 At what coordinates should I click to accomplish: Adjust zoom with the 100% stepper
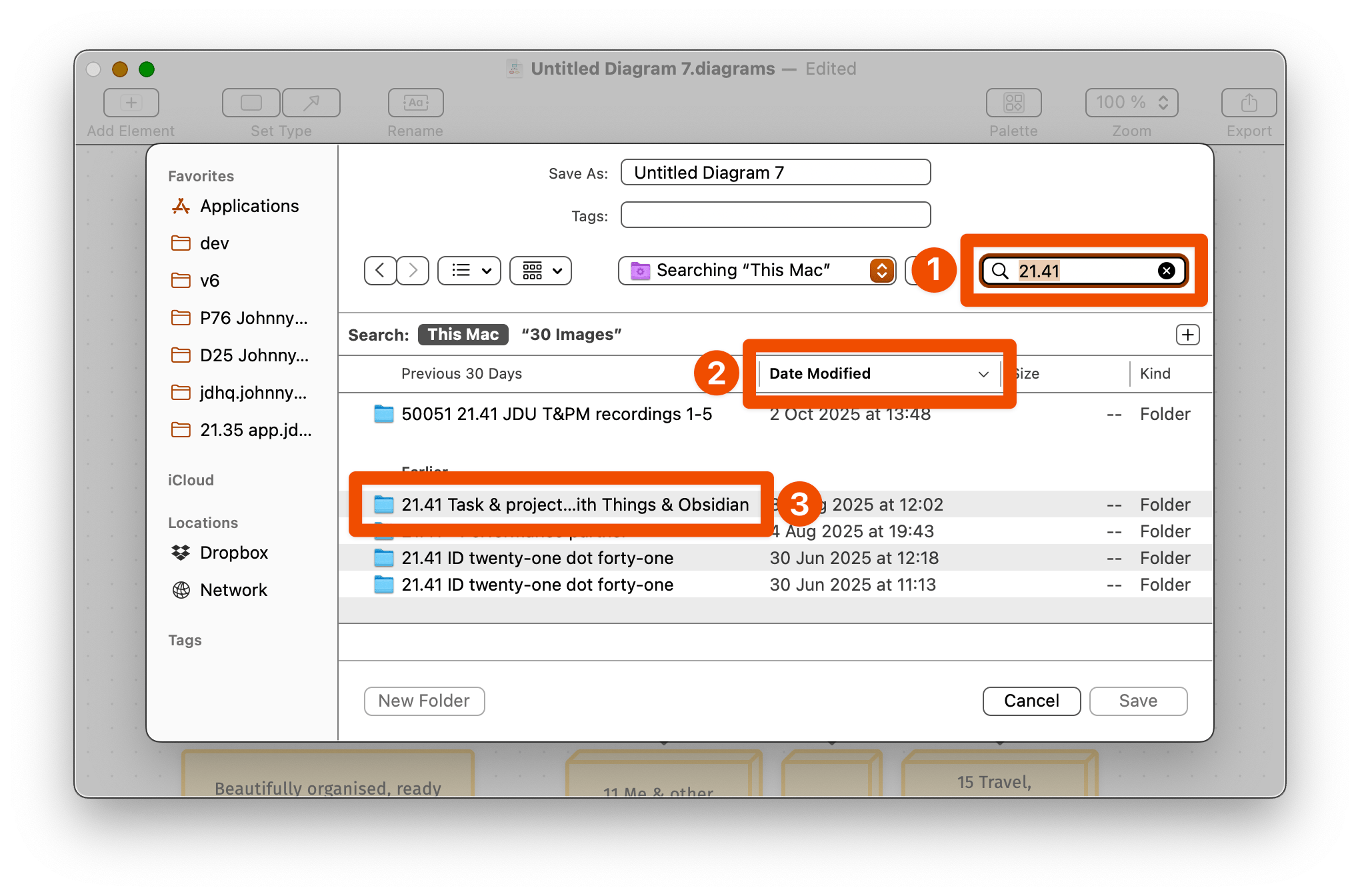point(1131,102)
